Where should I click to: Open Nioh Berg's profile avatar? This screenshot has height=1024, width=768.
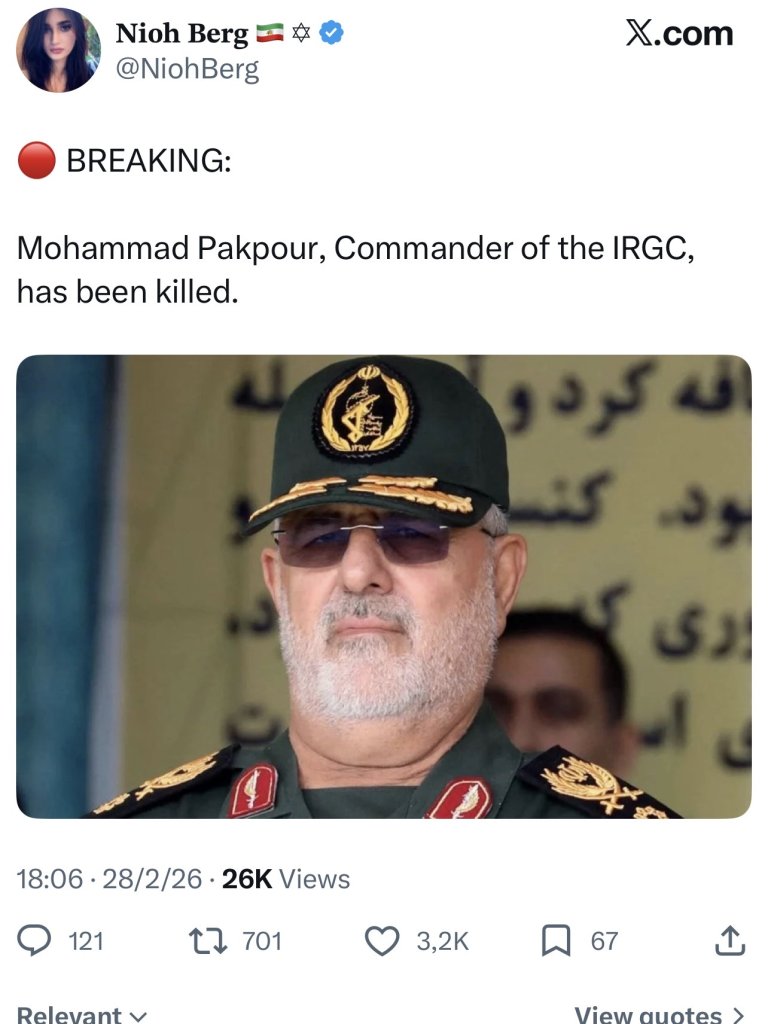(58, 51)
